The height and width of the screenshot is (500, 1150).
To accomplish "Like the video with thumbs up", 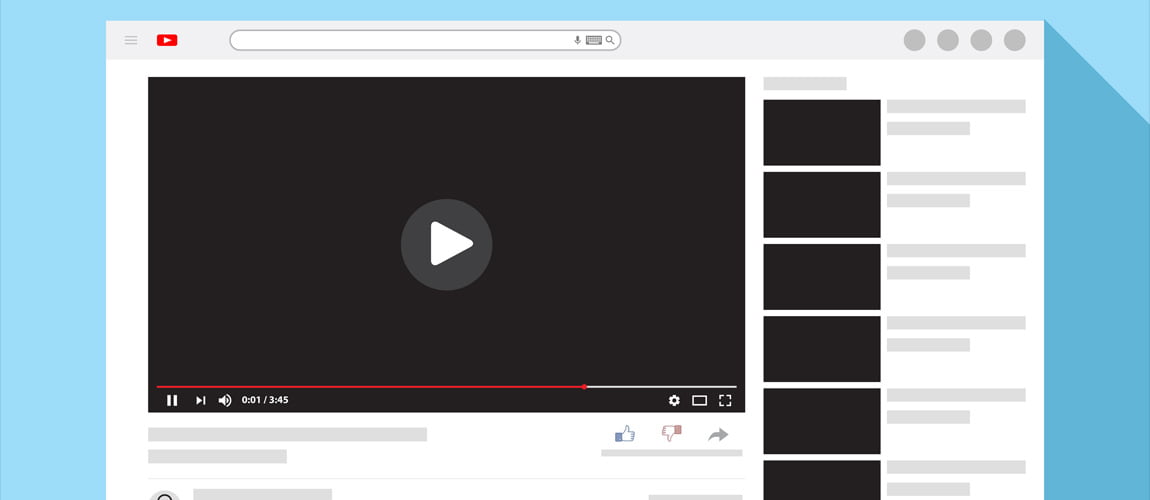I will click(x=625, y=433).
